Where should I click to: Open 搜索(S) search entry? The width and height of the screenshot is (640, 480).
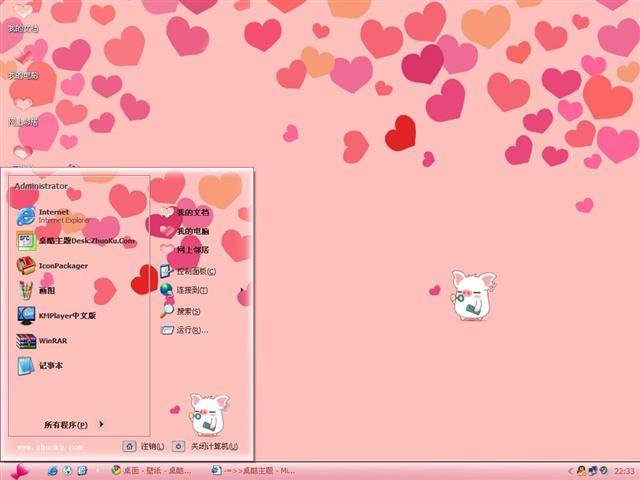(180, 311)
